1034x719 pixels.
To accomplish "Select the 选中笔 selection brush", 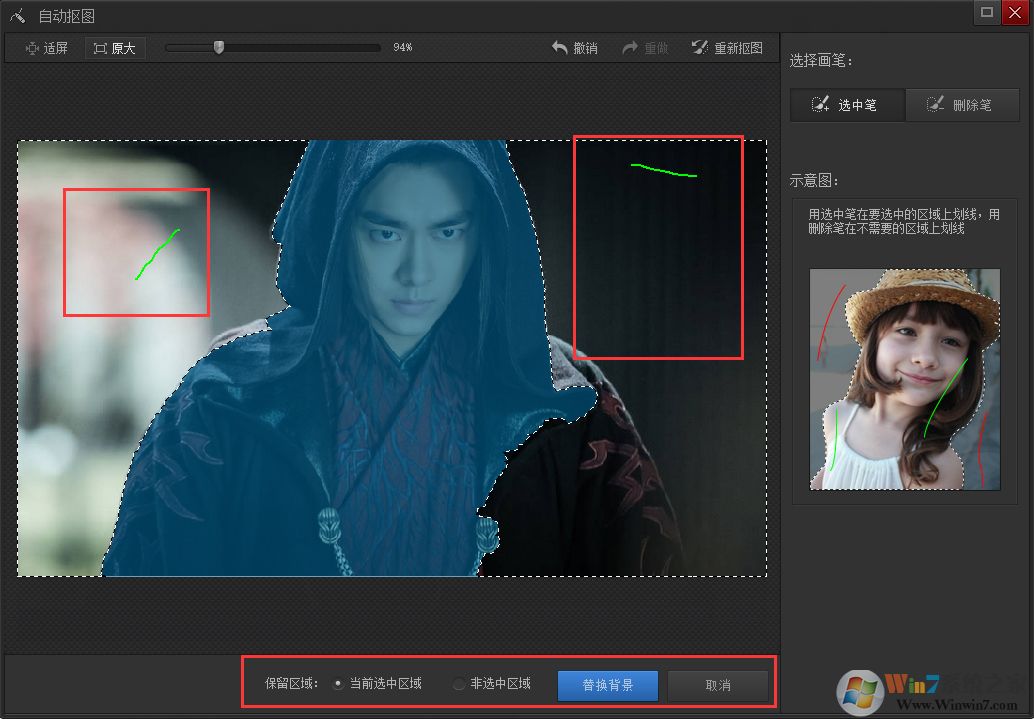I will [846, 104].
